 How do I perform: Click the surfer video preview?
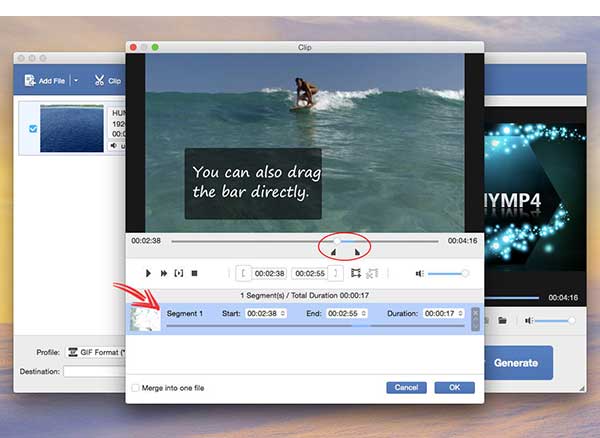[305, 143]
